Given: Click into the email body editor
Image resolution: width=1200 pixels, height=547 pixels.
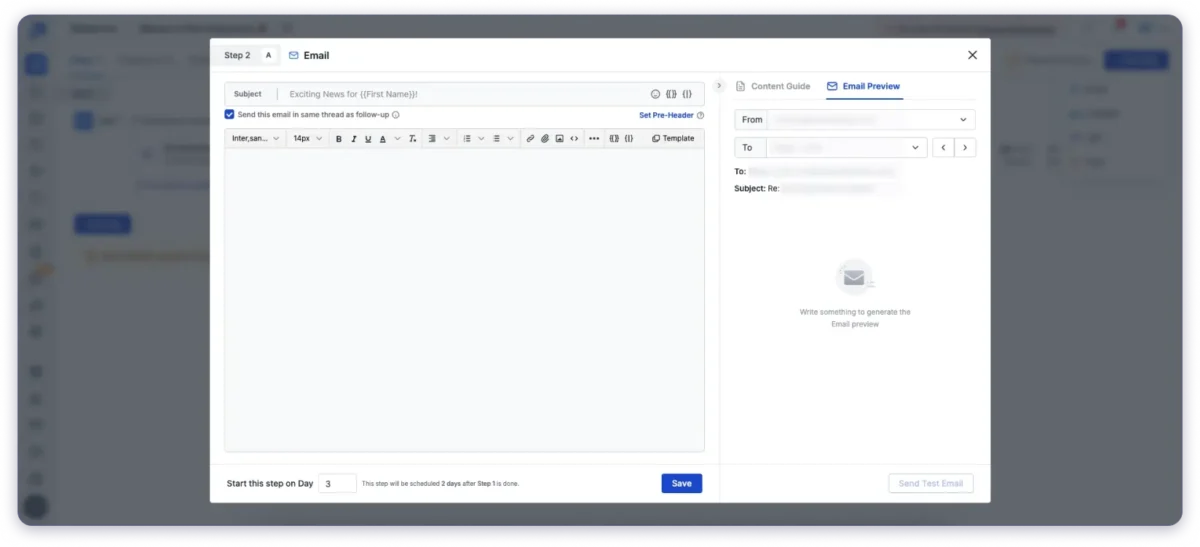Looking at the screenshot, I should click(x=465, y=300).
